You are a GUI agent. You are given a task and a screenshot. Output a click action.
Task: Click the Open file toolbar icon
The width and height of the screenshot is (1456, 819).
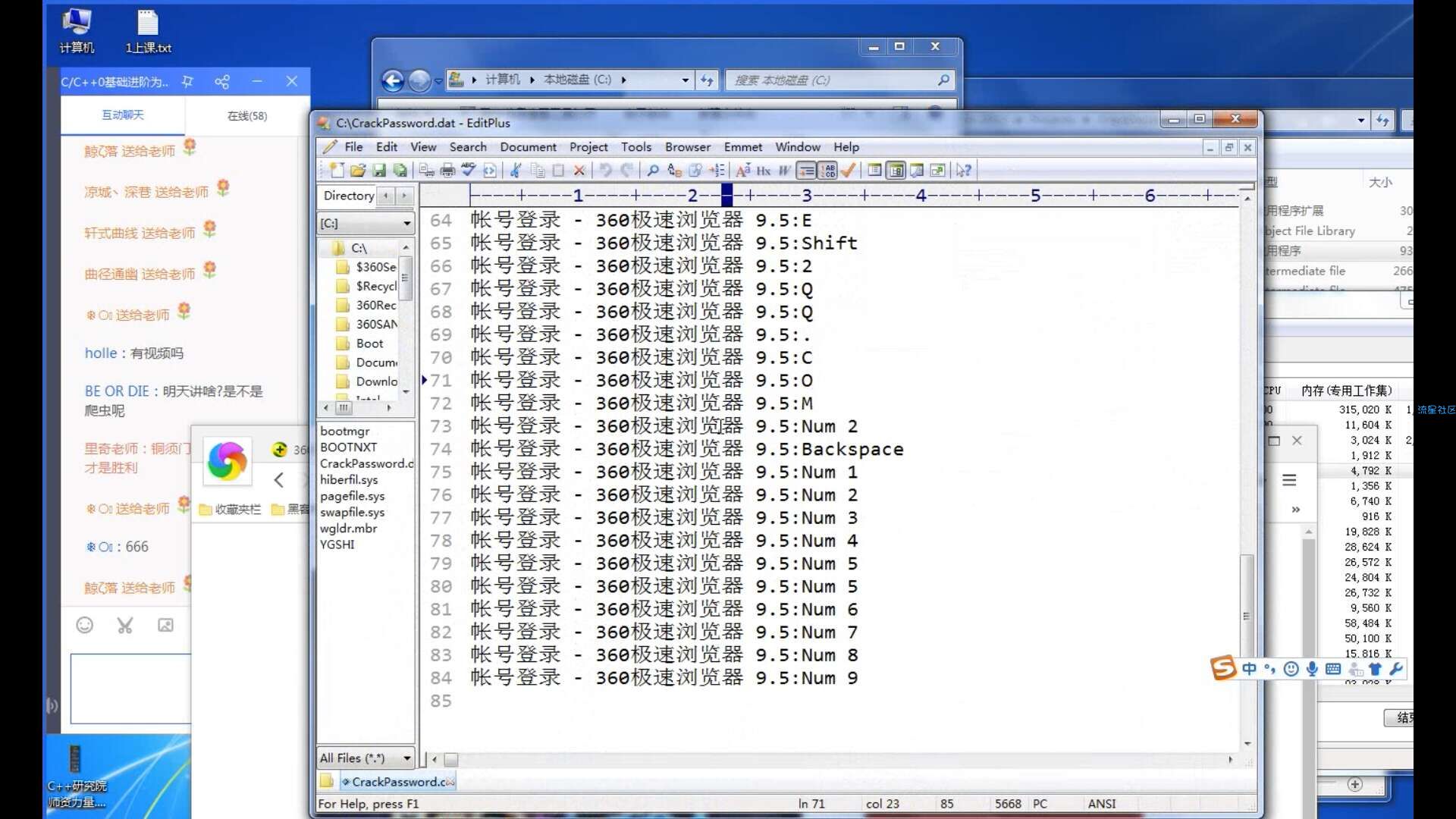point(358,171)
